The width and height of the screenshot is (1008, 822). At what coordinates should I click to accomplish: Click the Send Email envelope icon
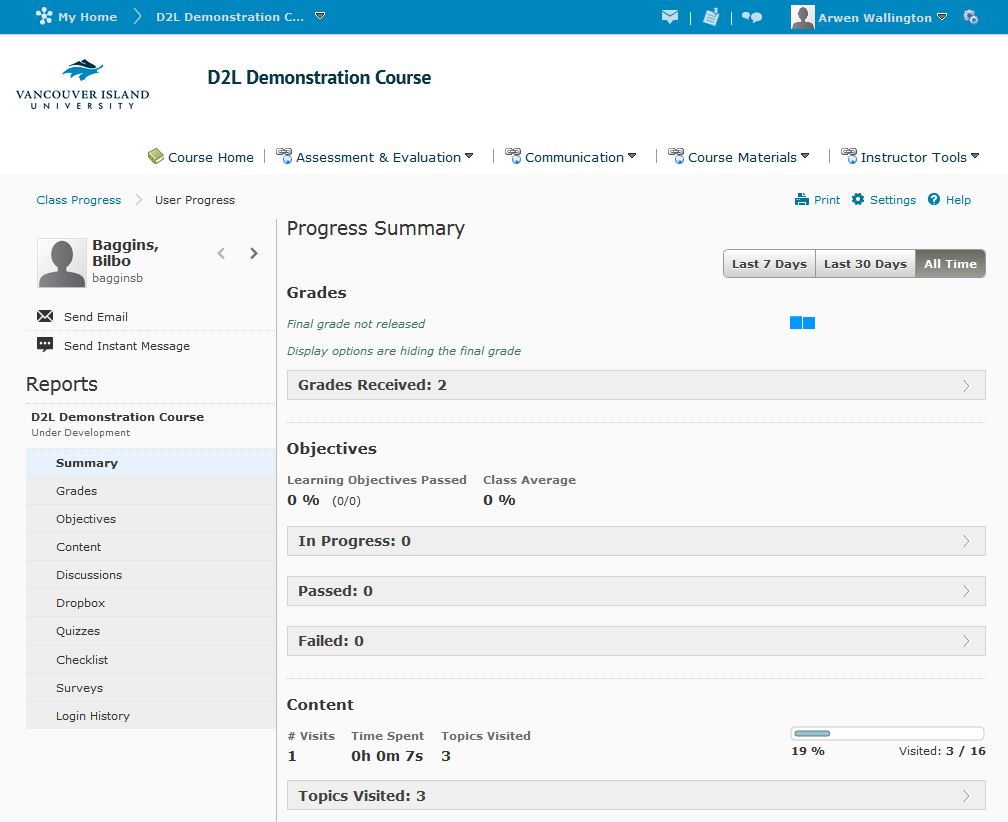pyautogui.click(x=45, y=316)
